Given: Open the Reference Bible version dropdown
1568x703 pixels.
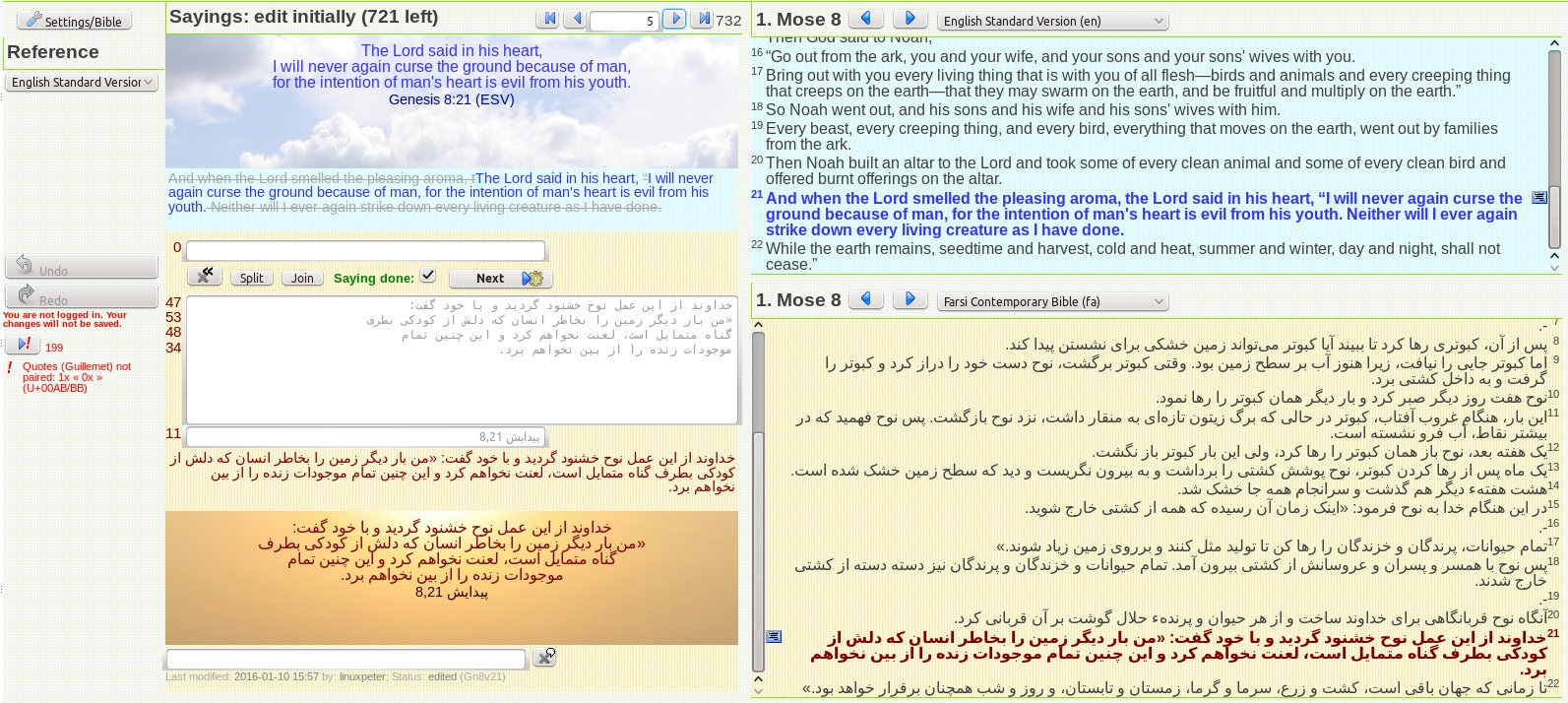Looking at the screenshot, I should pyautogui.click(x=82, y=83).
